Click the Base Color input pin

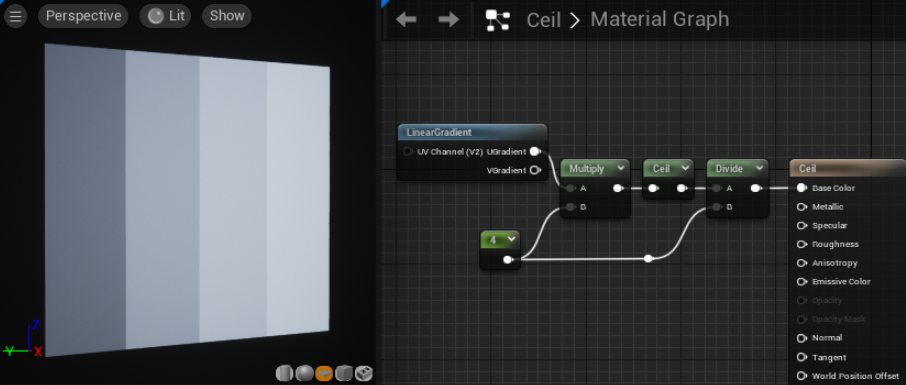pos(801,188)
